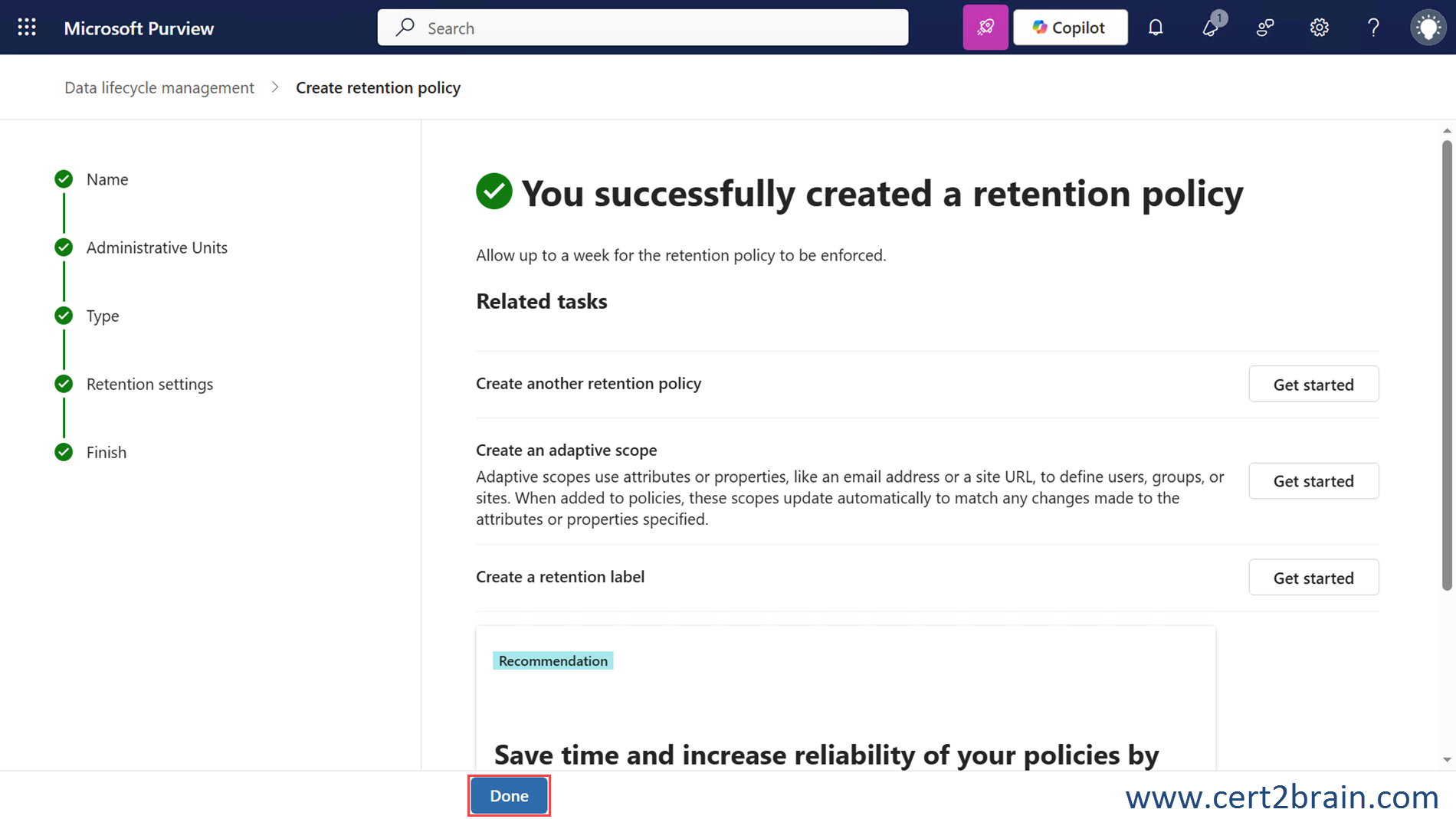Image resolution: width=1456 pixels, height=819 pixels.
Task: Open the user account avatar
Action: pyautogui.click(x=1428, y=28)
